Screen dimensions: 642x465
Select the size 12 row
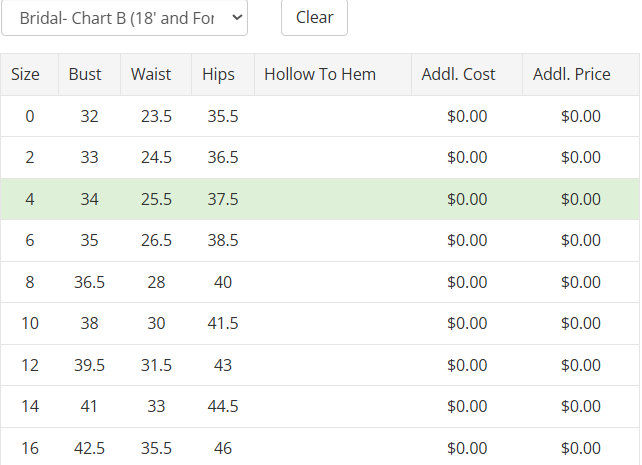pos(30,365)
